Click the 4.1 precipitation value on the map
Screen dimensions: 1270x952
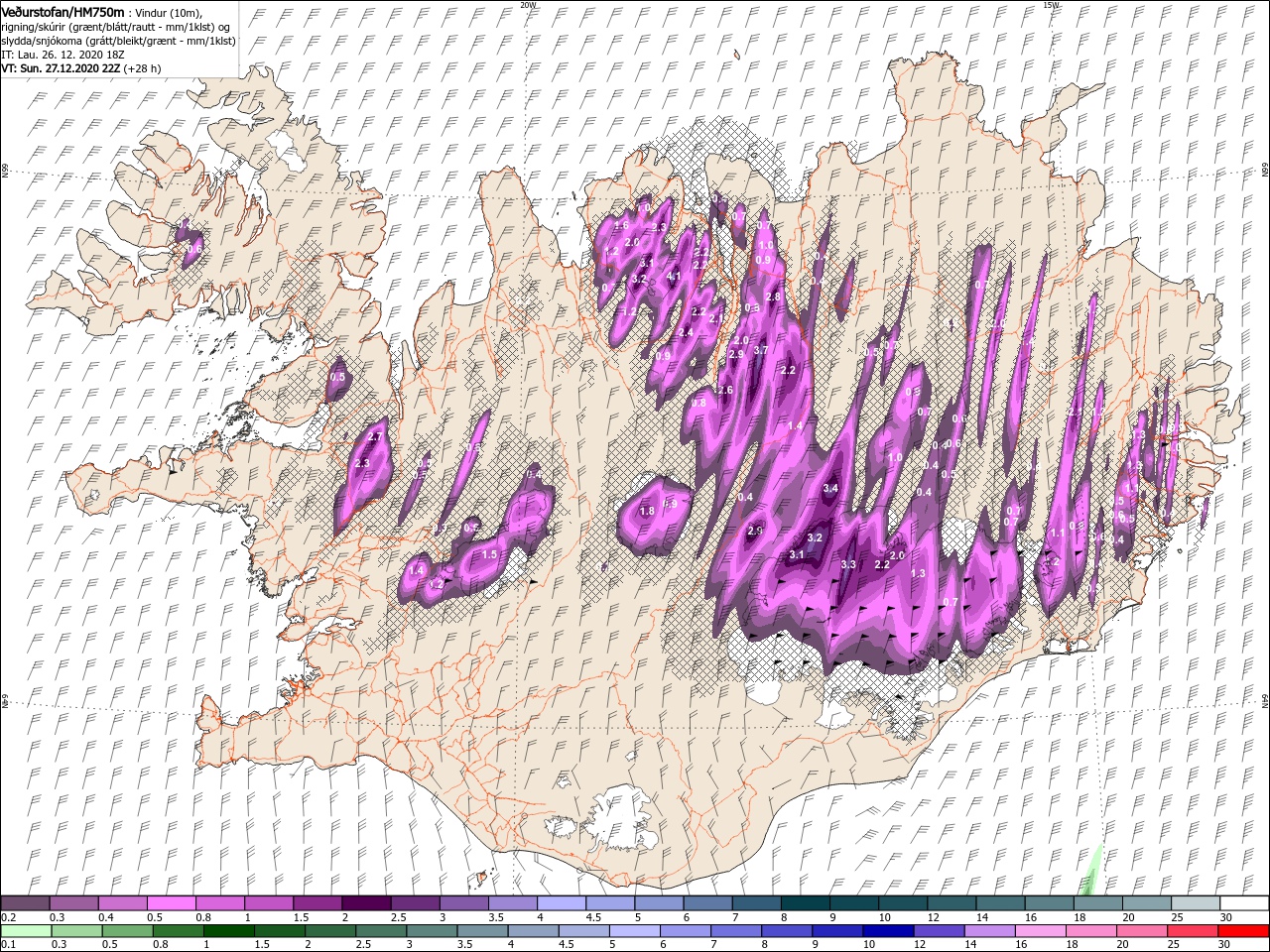coord(674,277)
